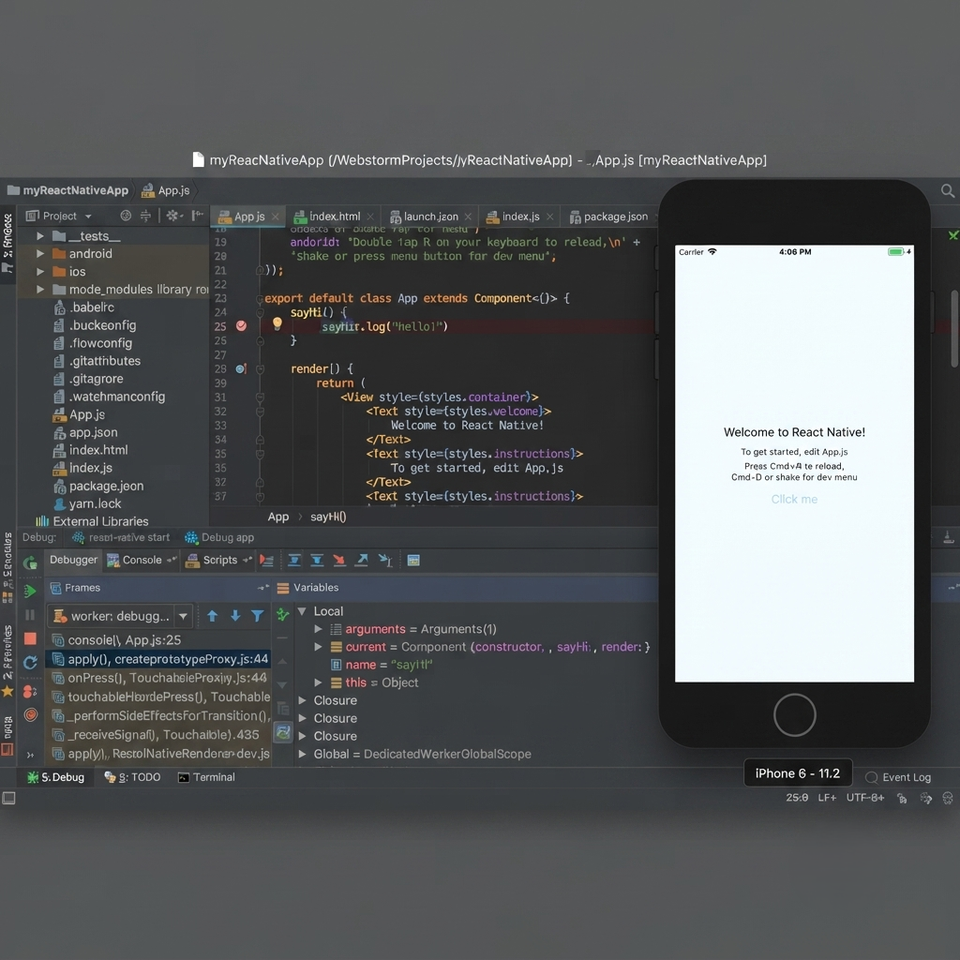This screenshot has height=960, width=960.
Task: Expand the ios folder
Action: (x=40, y=271)
